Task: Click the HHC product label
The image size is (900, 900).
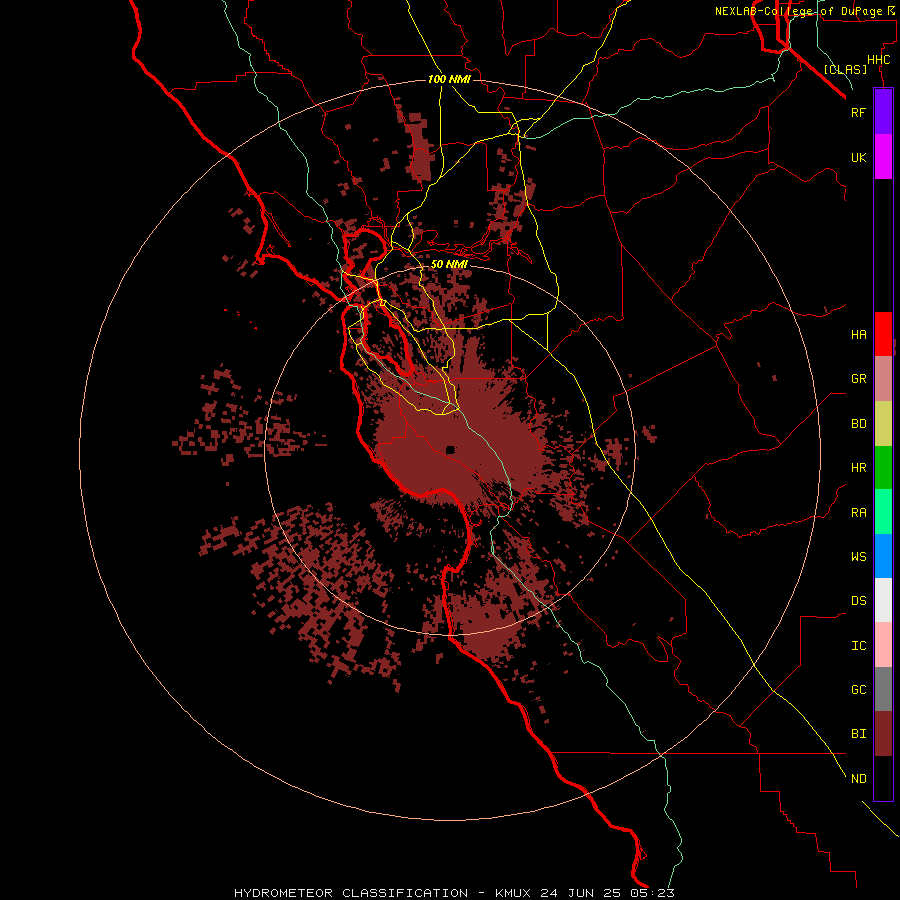Action: [x=878, y=60]
